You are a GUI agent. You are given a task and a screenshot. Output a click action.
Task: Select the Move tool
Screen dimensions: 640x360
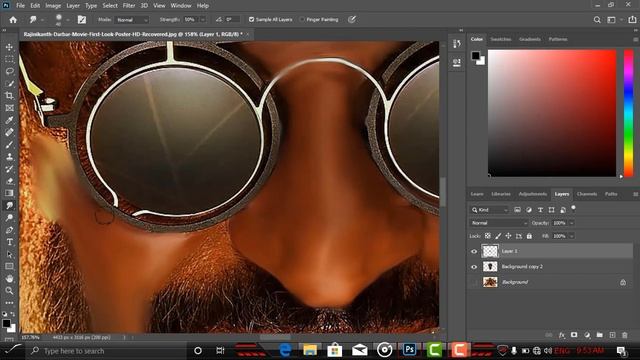click(x=9, y=47)
